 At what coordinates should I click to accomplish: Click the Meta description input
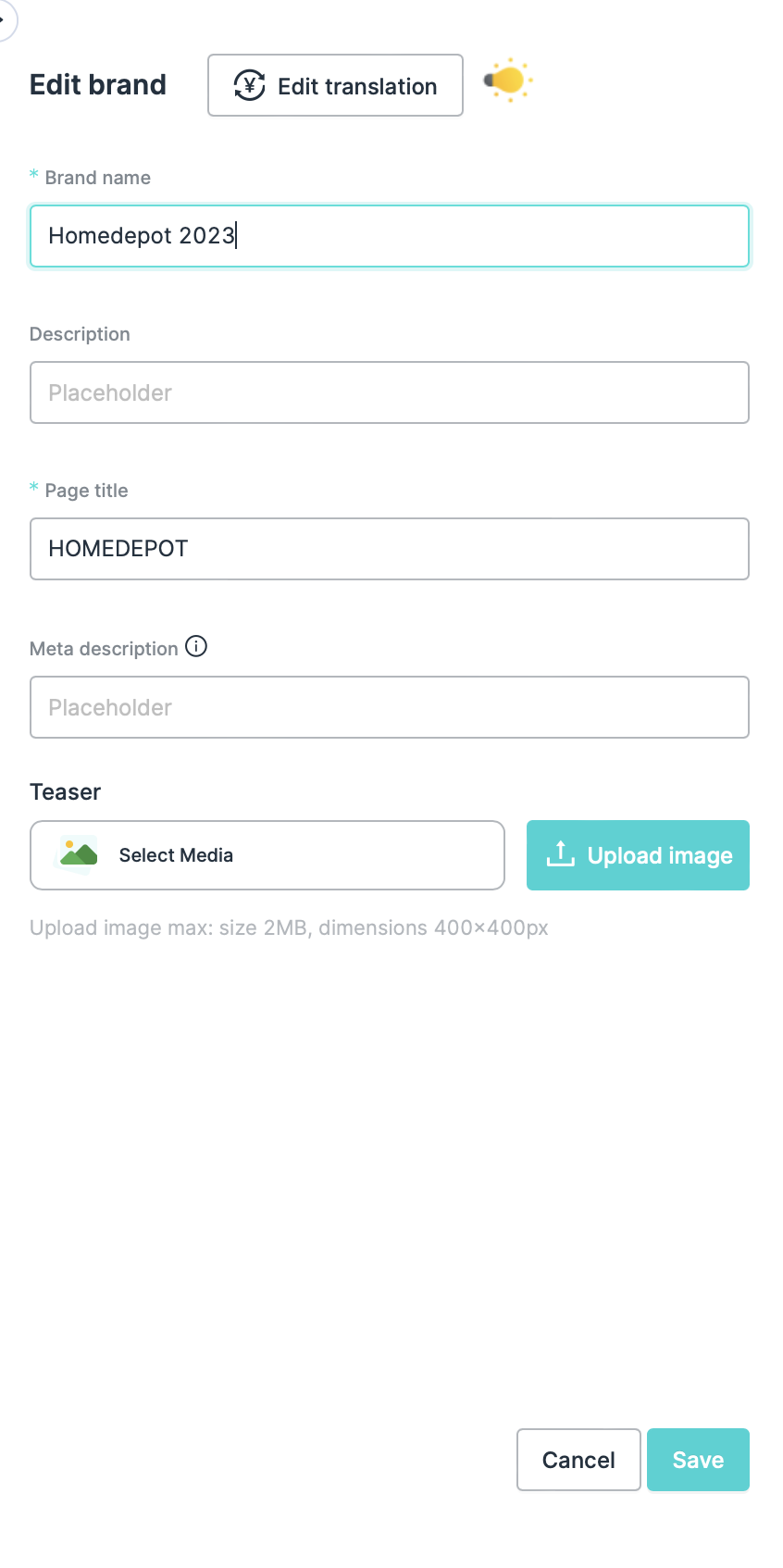pyautogui.click(x=389, y=707)
